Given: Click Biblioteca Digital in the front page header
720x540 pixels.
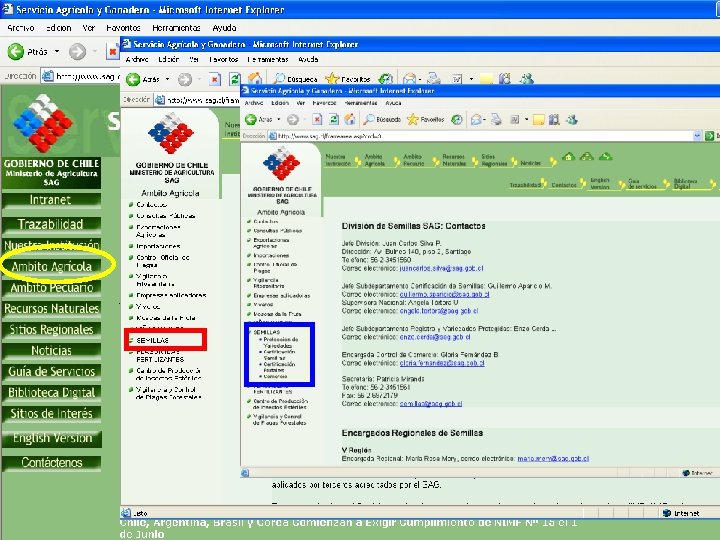Looking at the screenshot, I should point(685,184).
